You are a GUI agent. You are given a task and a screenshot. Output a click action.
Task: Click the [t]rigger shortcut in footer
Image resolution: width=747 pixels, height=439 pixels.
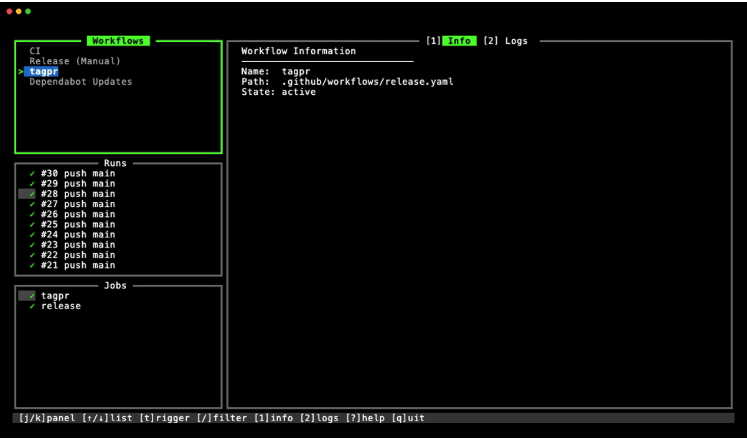pyautogui.click(x=165, y=418)
